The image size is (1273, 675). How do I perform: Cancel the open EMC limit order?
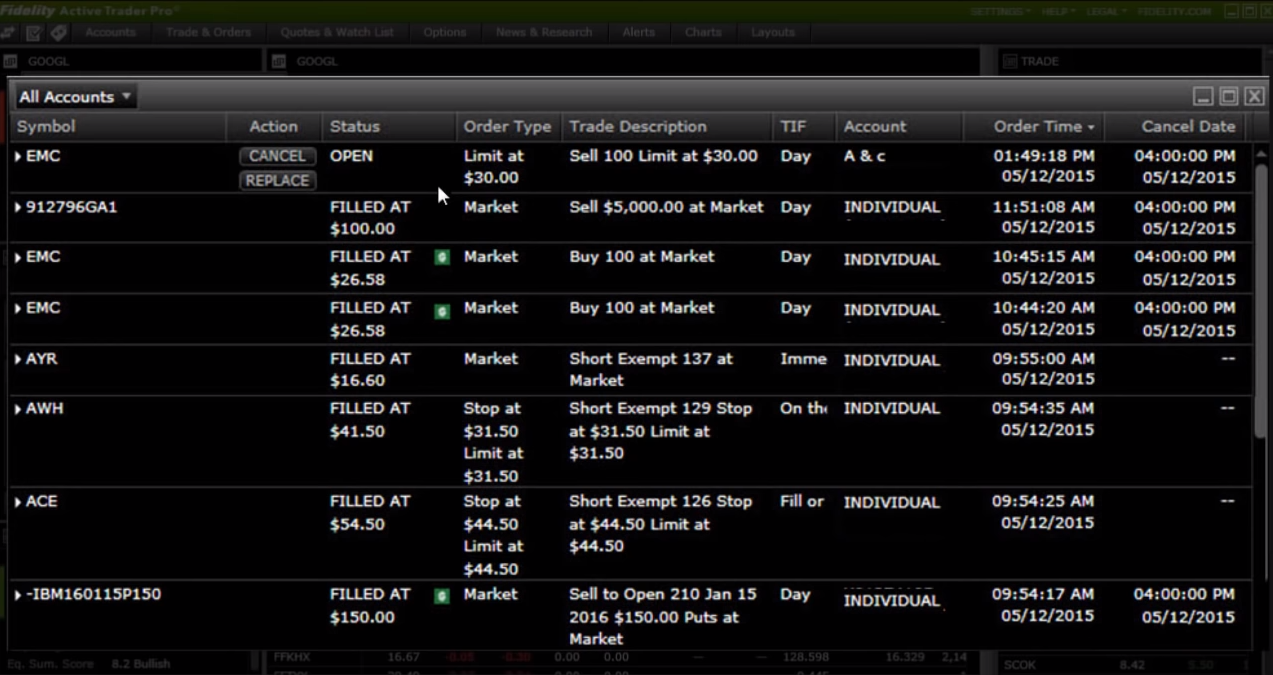tap(277, 156)
